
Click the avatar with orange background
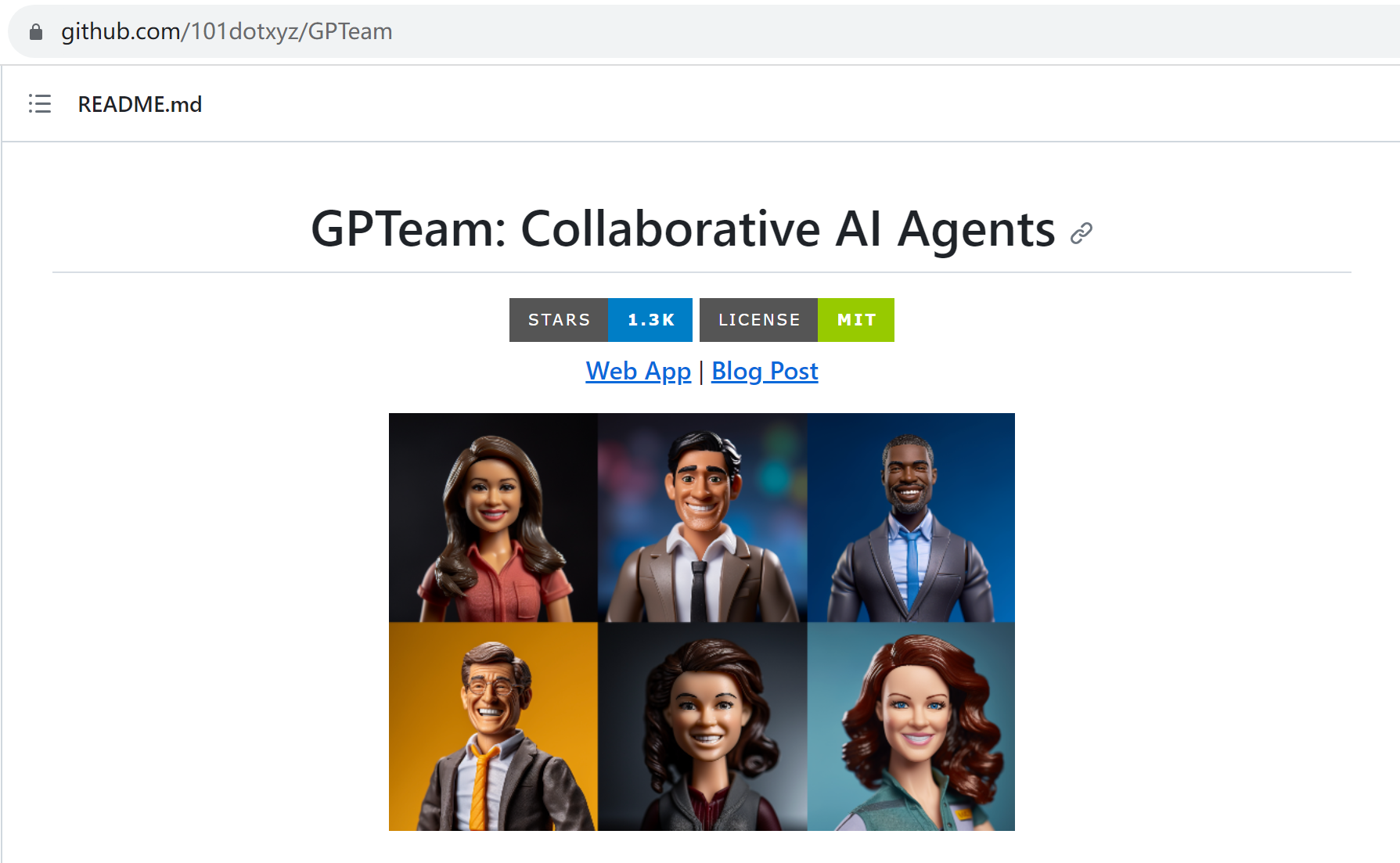493,726
